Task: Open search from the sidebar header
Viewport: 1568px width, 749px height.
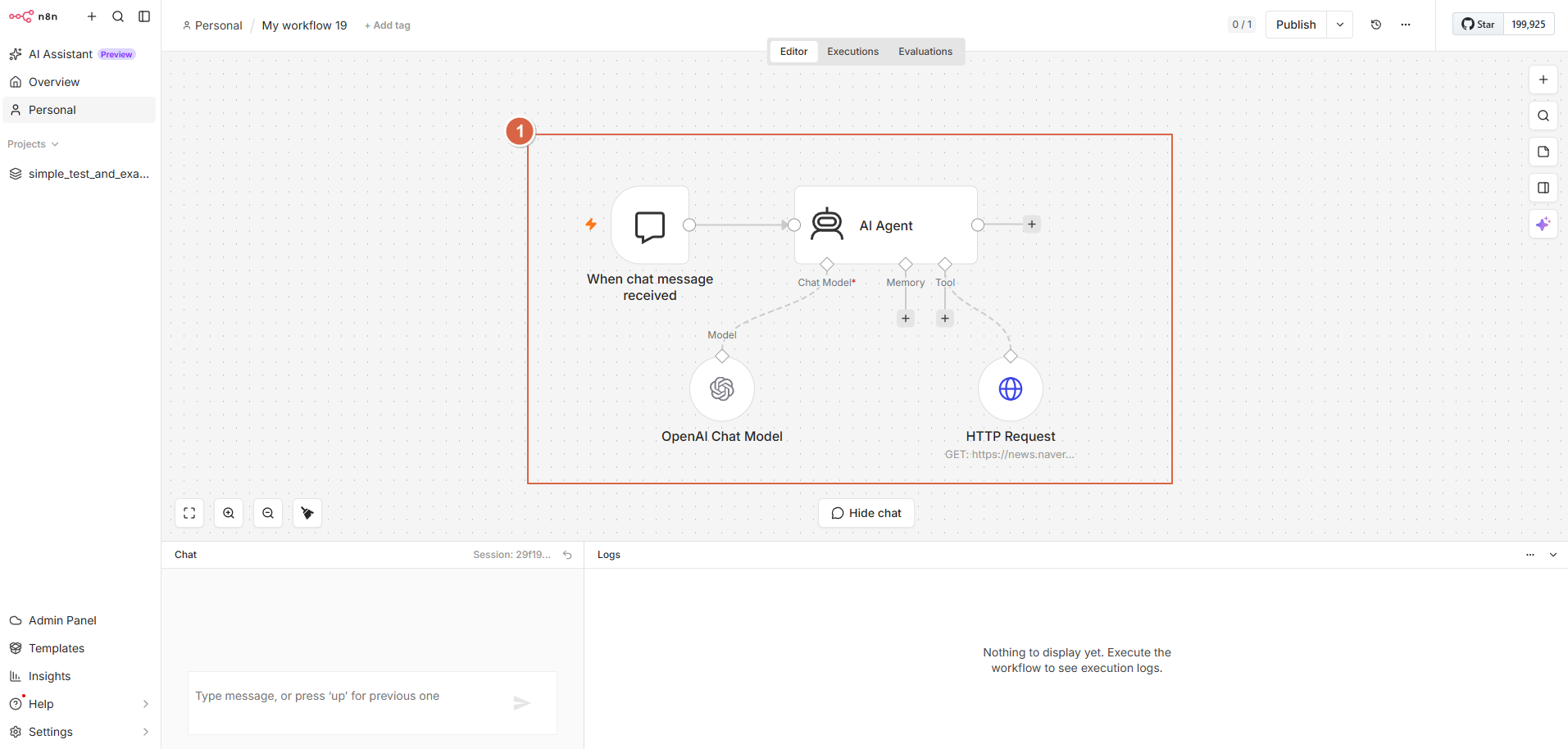Action: pyautogui.click(x=118, y=16)
